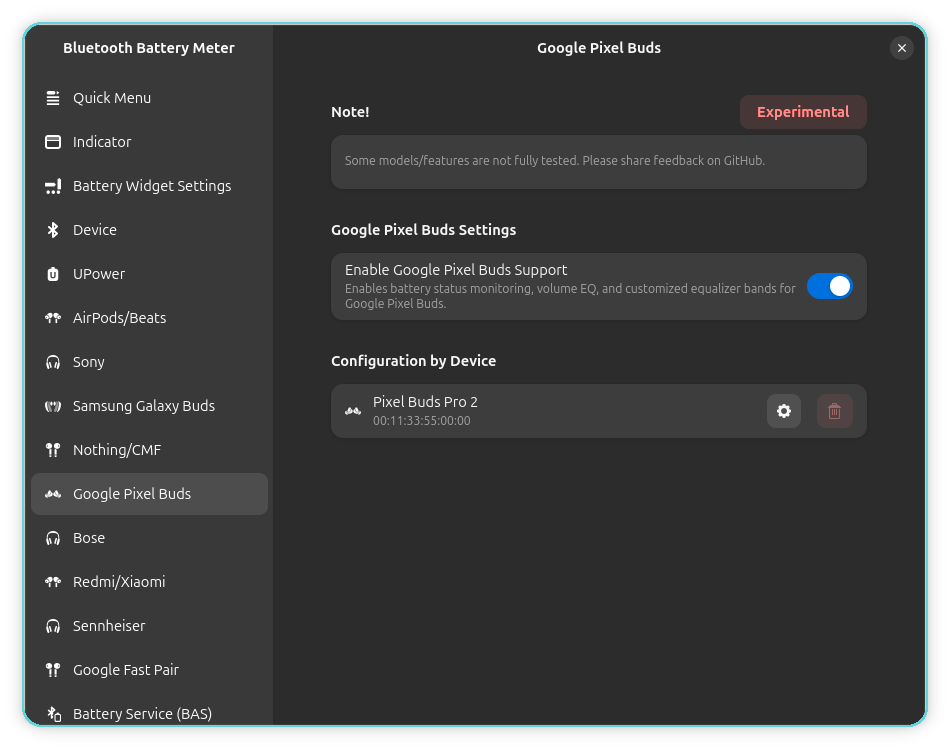Click MAC address 00:11:33:55:00:00
Viewport: 950px width, 750px height.
(x=421, y=421)
